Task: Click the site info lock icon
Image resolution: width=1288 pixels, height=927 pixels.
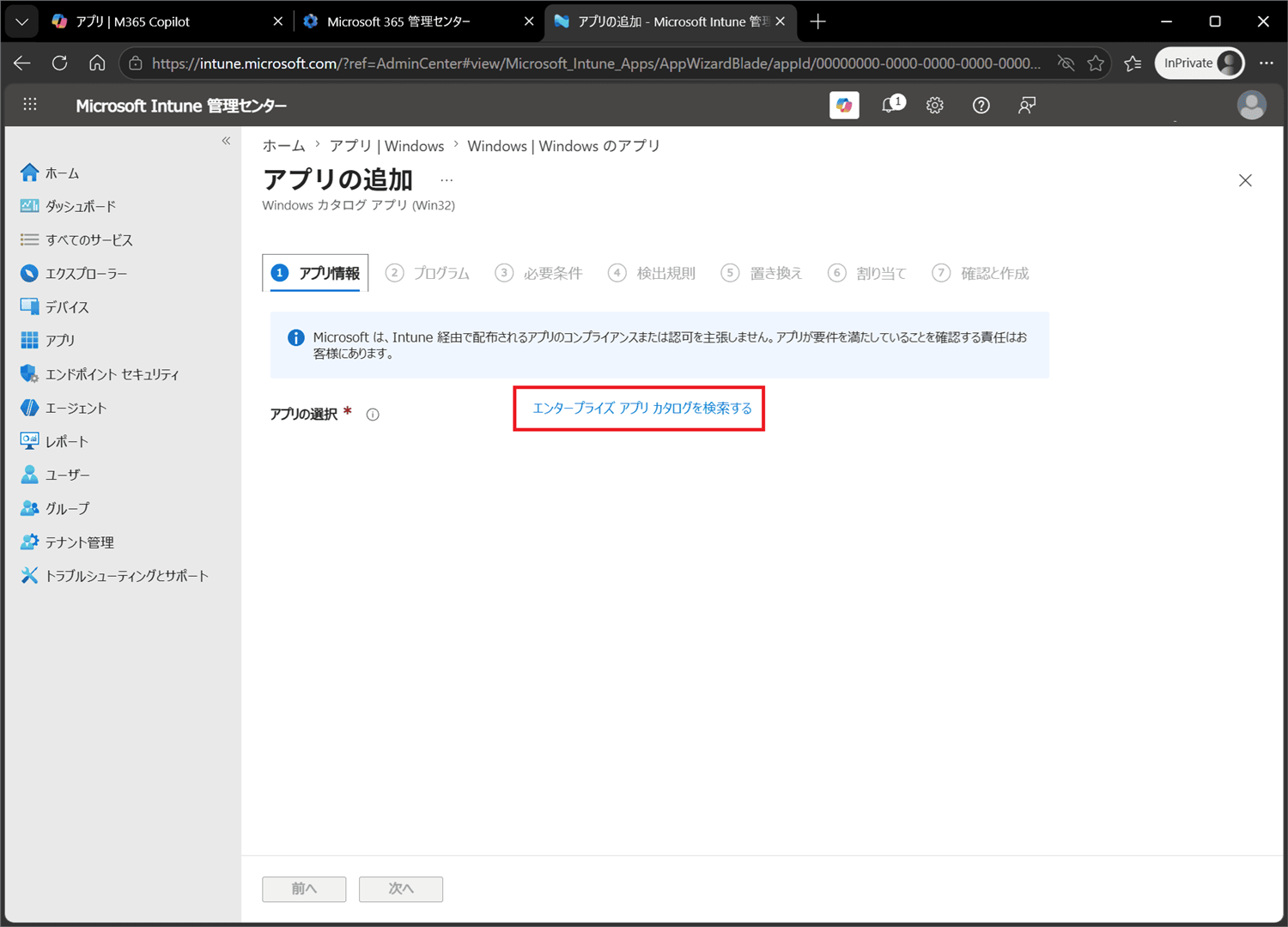Action: click(x=136, y=63)
